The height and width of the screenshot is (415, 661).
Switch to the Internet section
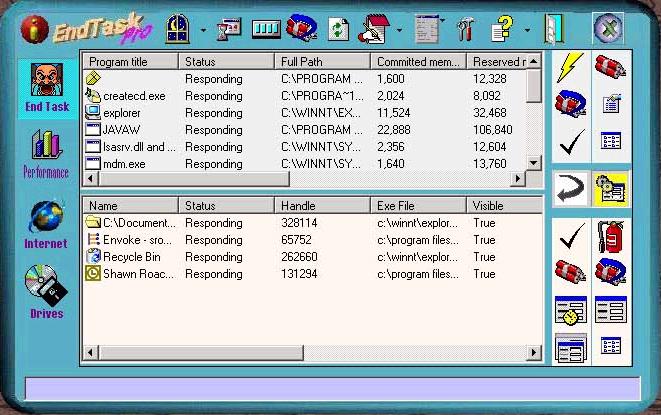[x=46, y=224]
